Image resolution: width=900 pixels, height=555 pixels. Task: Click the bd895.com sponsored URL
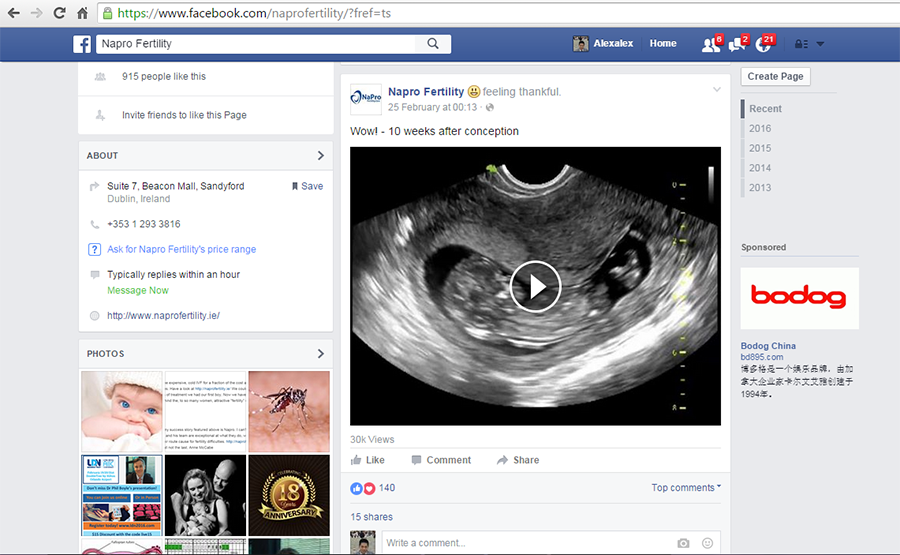pos(762,357)
